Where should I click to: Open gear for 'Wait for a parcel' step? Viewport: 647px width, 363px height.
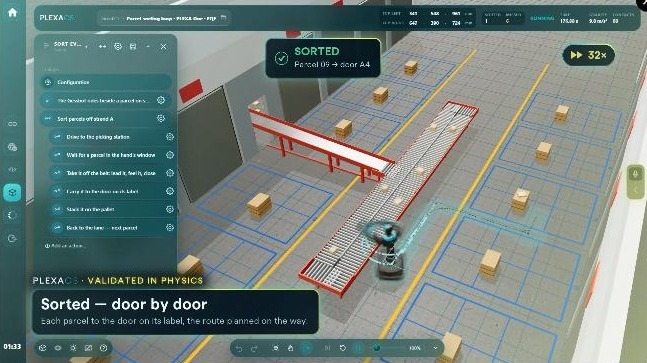(x=170, y=155)
